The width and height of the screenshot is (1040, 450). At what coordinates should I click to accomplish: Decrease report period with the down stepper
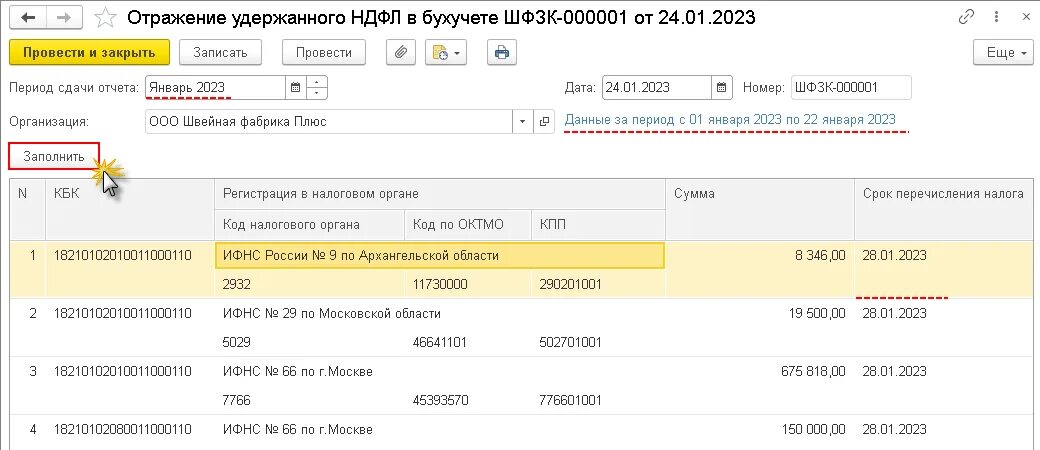coord(316,93)
